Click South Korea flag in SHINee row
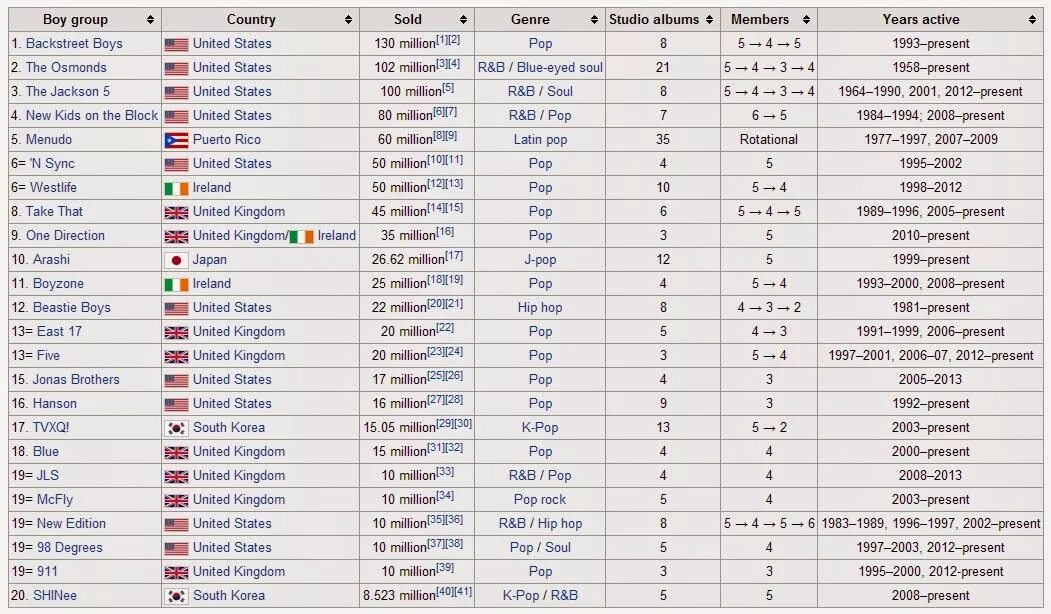 point(176,596)
